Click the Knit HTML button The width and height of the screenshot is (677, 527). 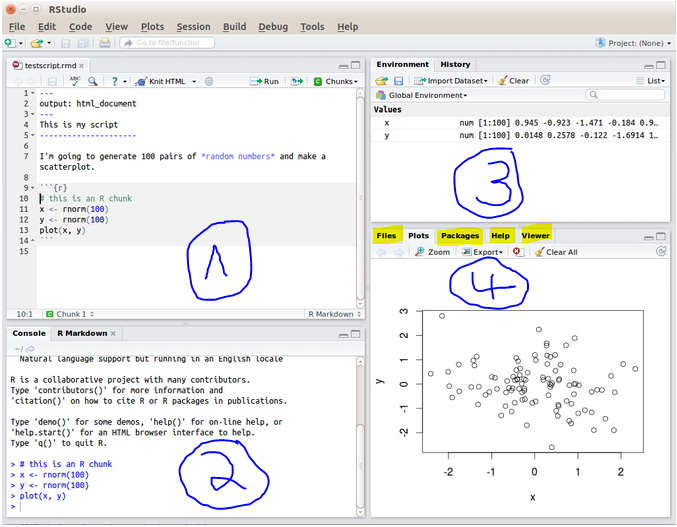point(162,81)
